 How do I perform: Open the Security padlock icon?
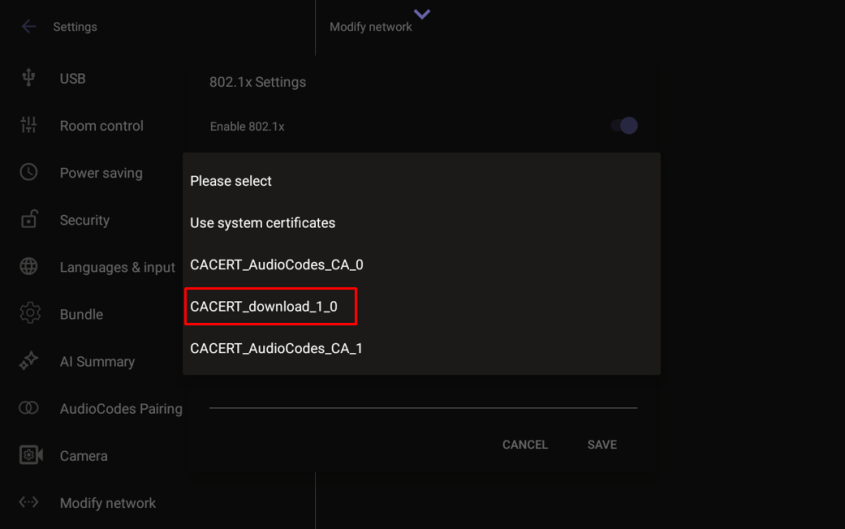coord(29,219)
